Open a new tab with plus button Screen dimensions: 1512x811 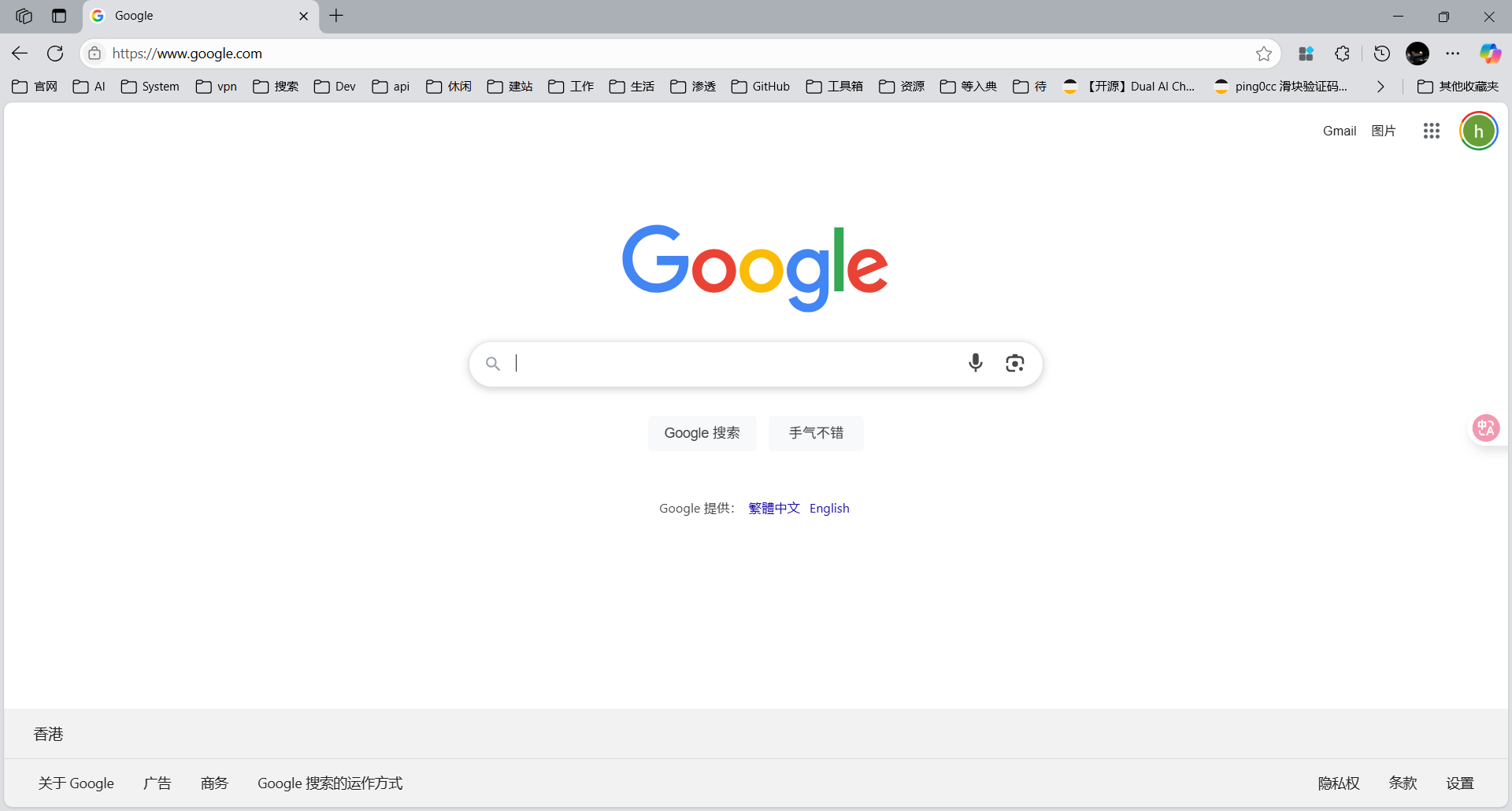click(x=336, y=16)
